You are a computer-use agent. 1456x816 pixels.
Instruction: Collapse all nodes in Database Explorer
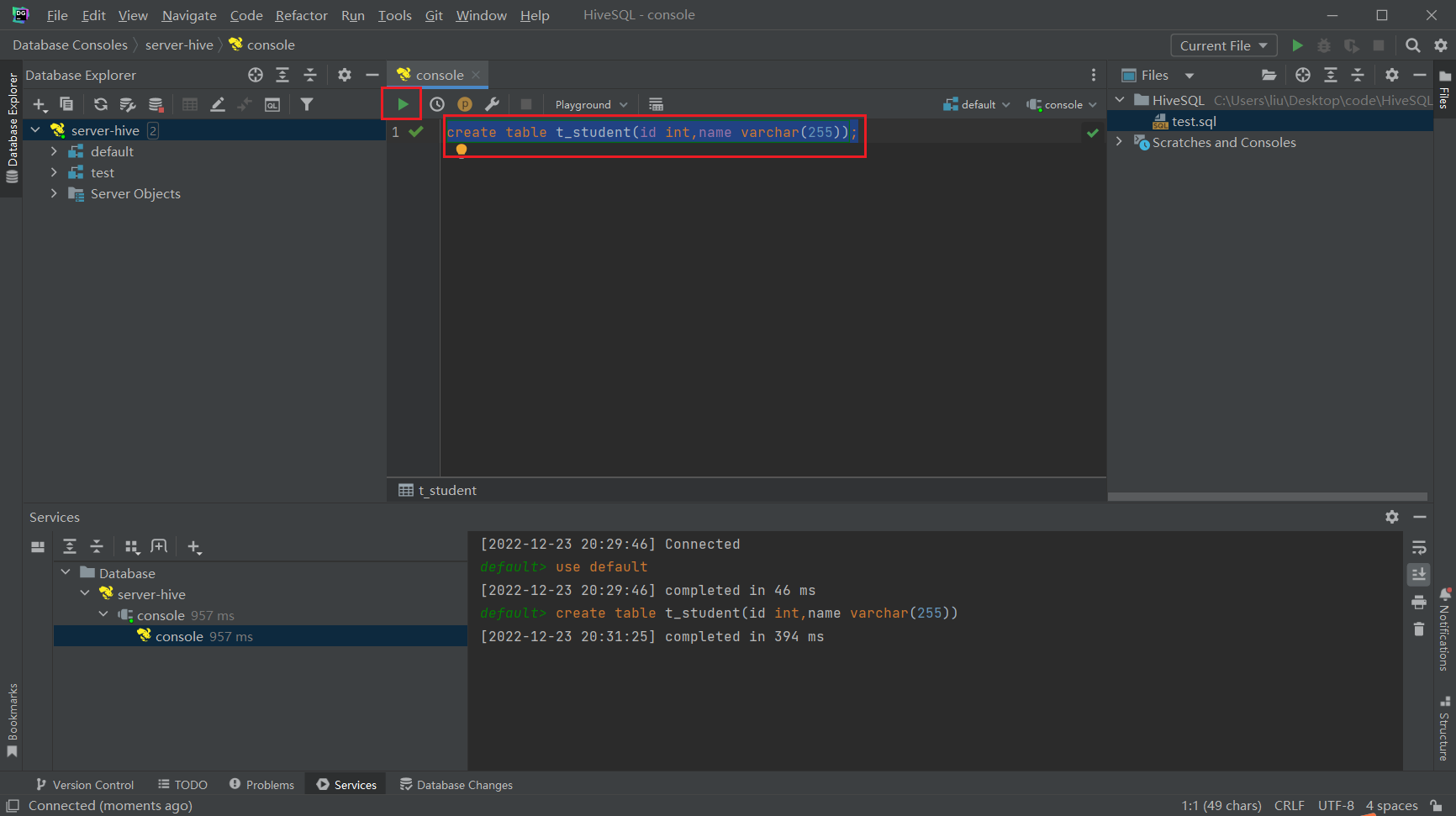pos(310,75)
